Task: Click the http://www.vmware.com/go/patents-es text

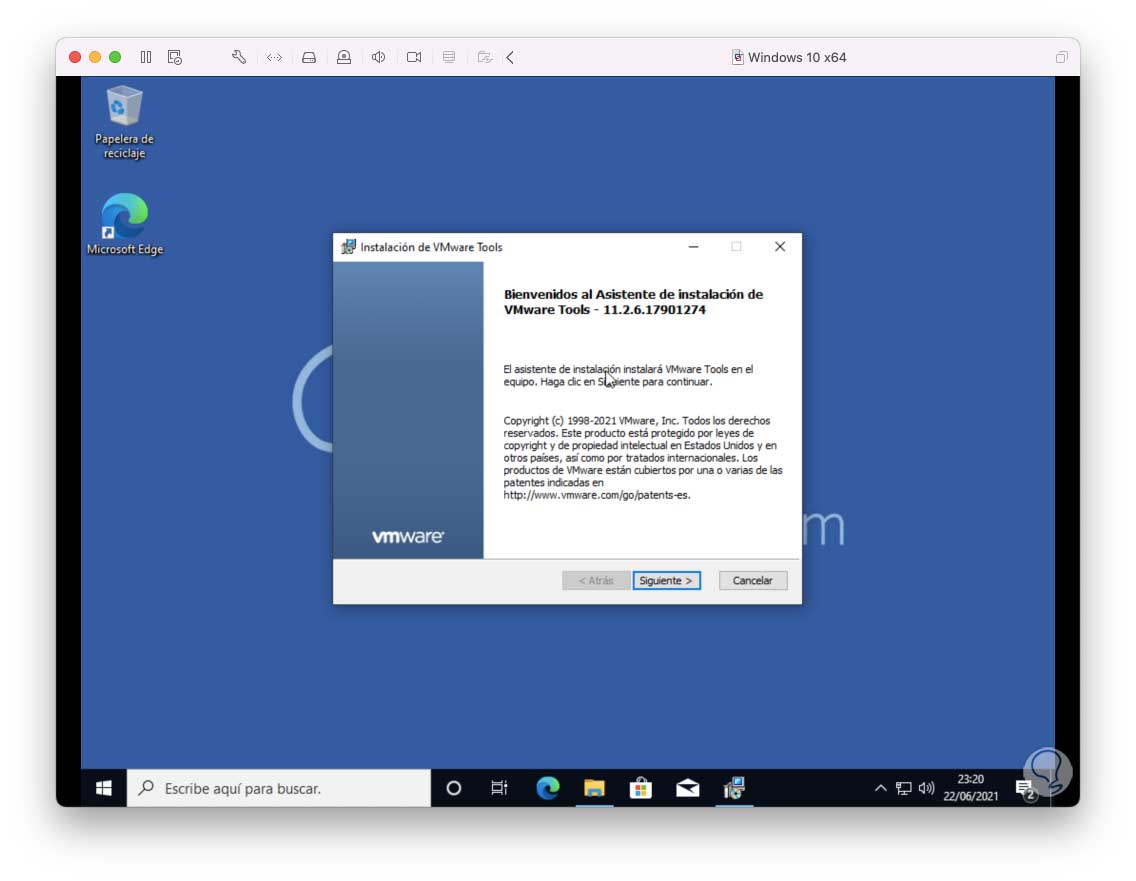Action: [597, 495]
